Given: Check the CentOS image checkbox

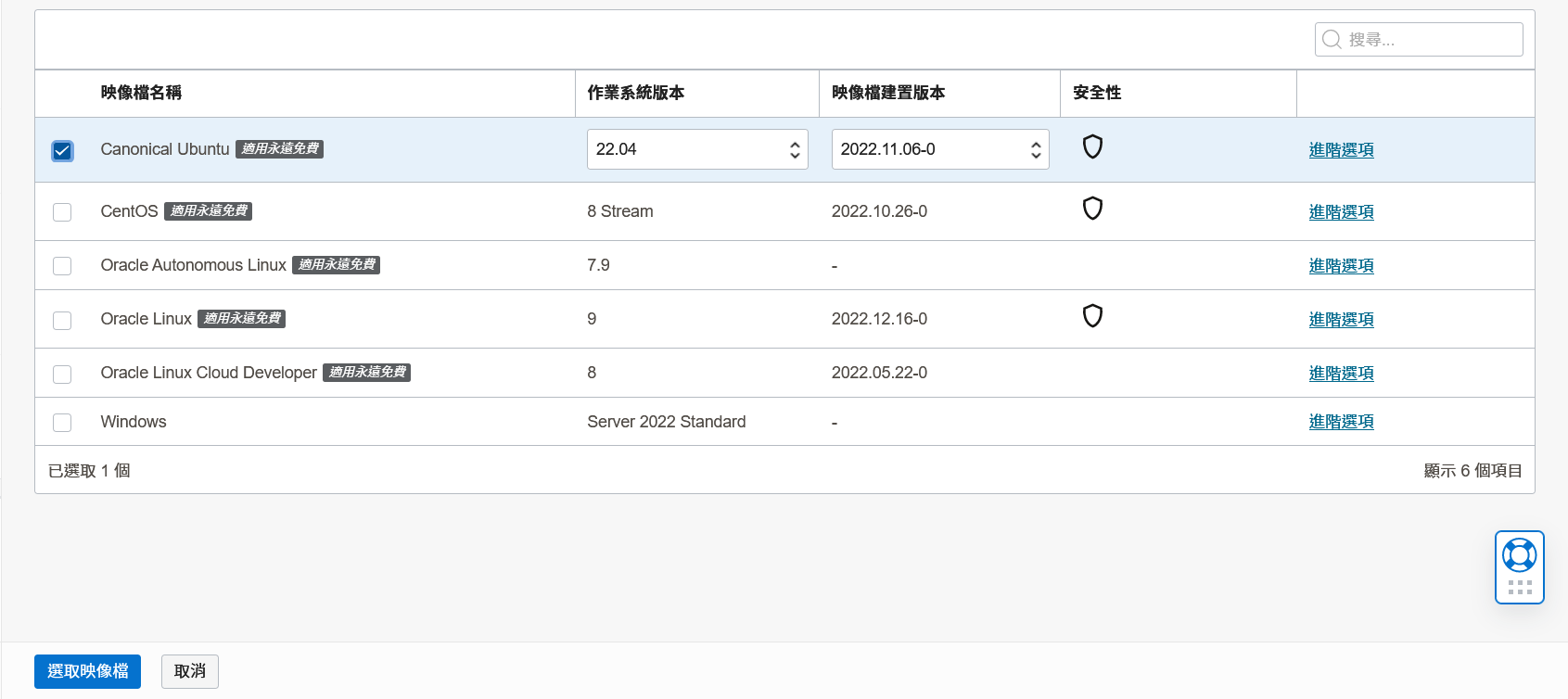Looking at the screenshot, I should pos(62,212).
